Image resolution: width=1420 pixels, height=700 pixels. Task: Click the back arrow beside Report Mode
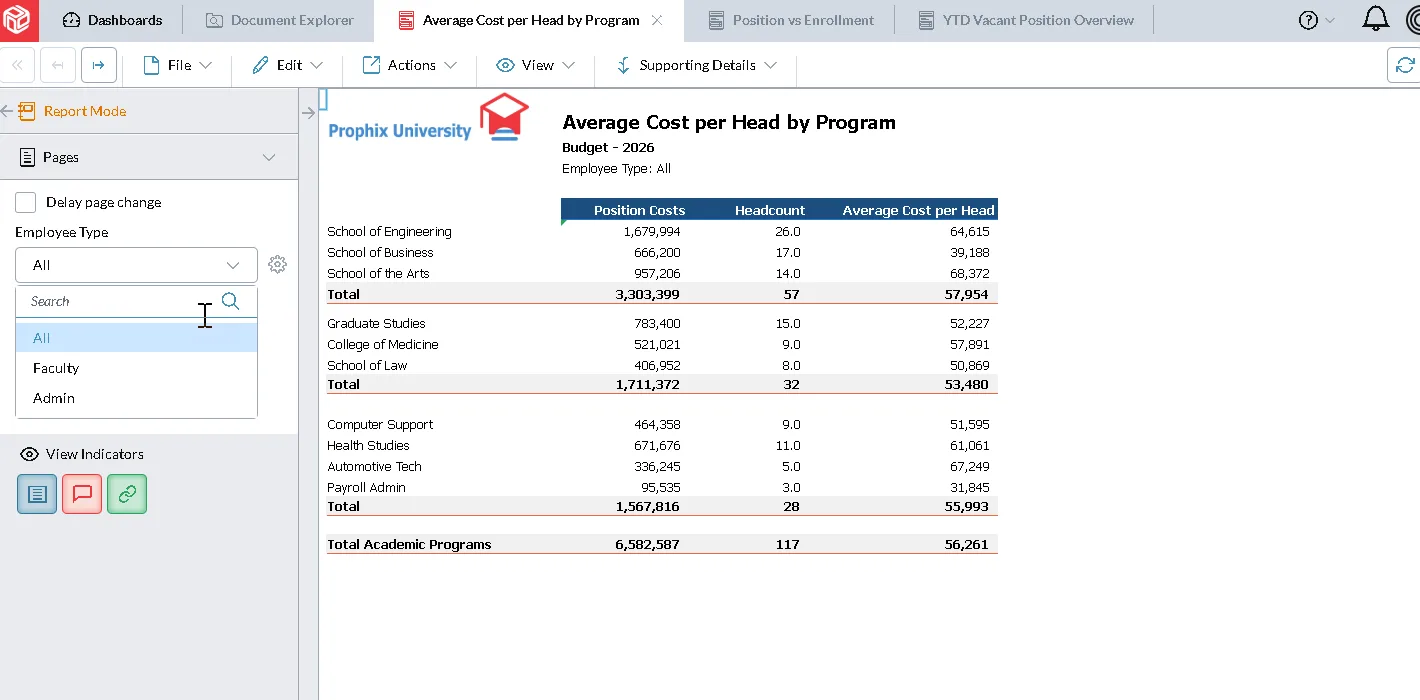[x=7, y=111]
